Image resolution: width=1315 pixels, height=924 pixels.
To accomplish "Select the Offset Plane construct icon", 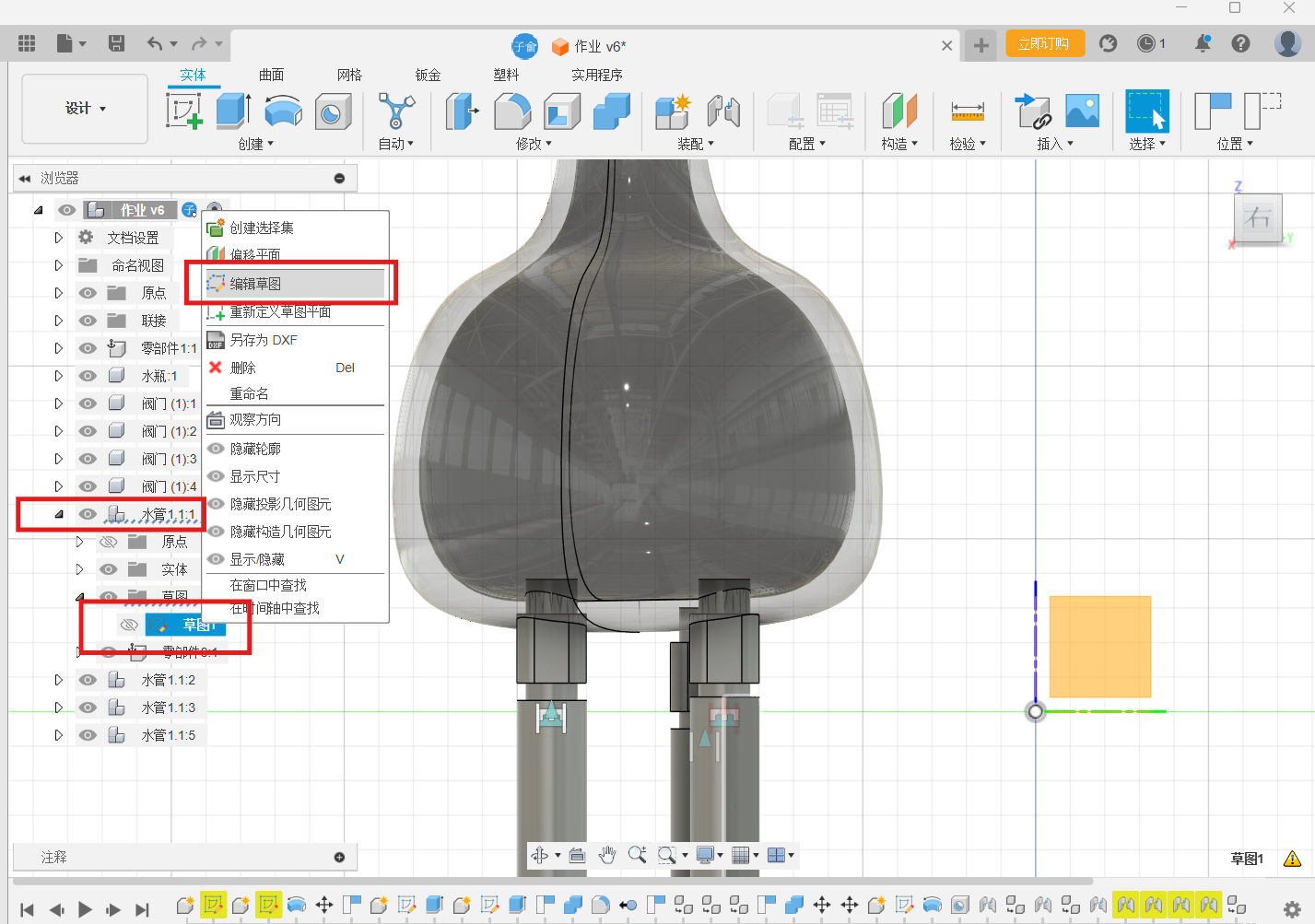I will click(x=899, y=111).
